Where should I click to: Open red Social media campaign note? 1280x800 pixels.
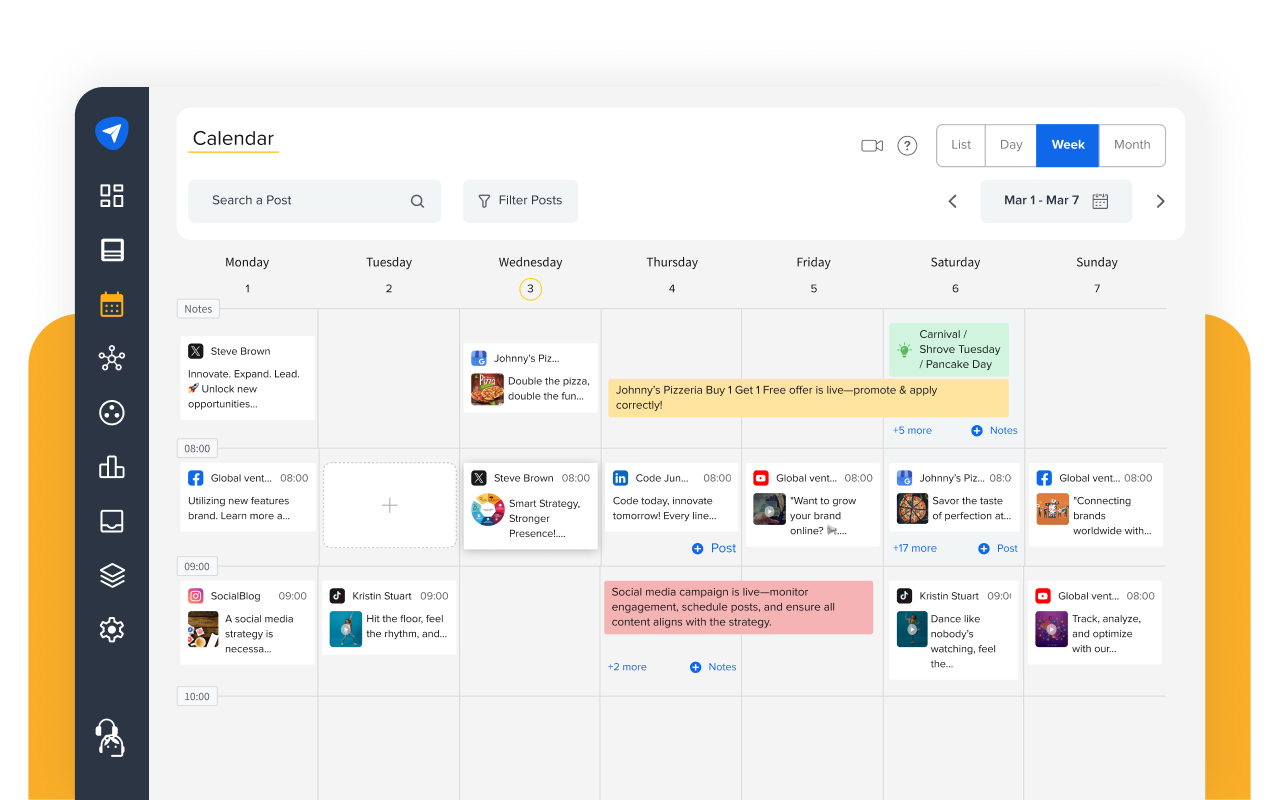tap(739, 607)
